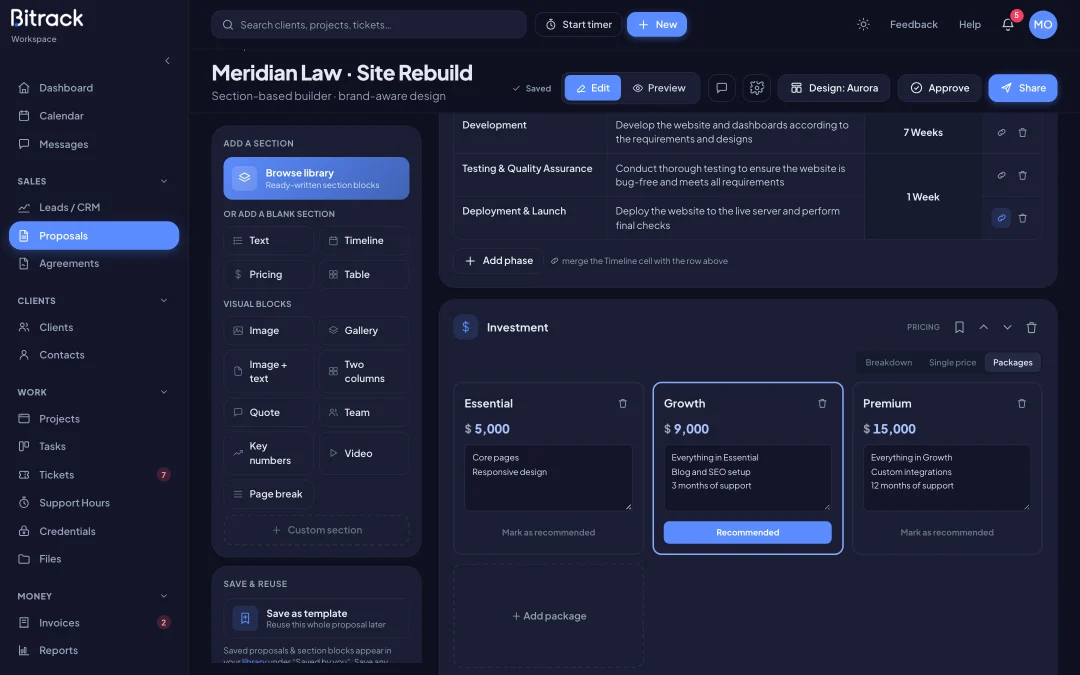Collapse the CLIENTS sidebar group
1080x675 pixels.
coord(164,300)
